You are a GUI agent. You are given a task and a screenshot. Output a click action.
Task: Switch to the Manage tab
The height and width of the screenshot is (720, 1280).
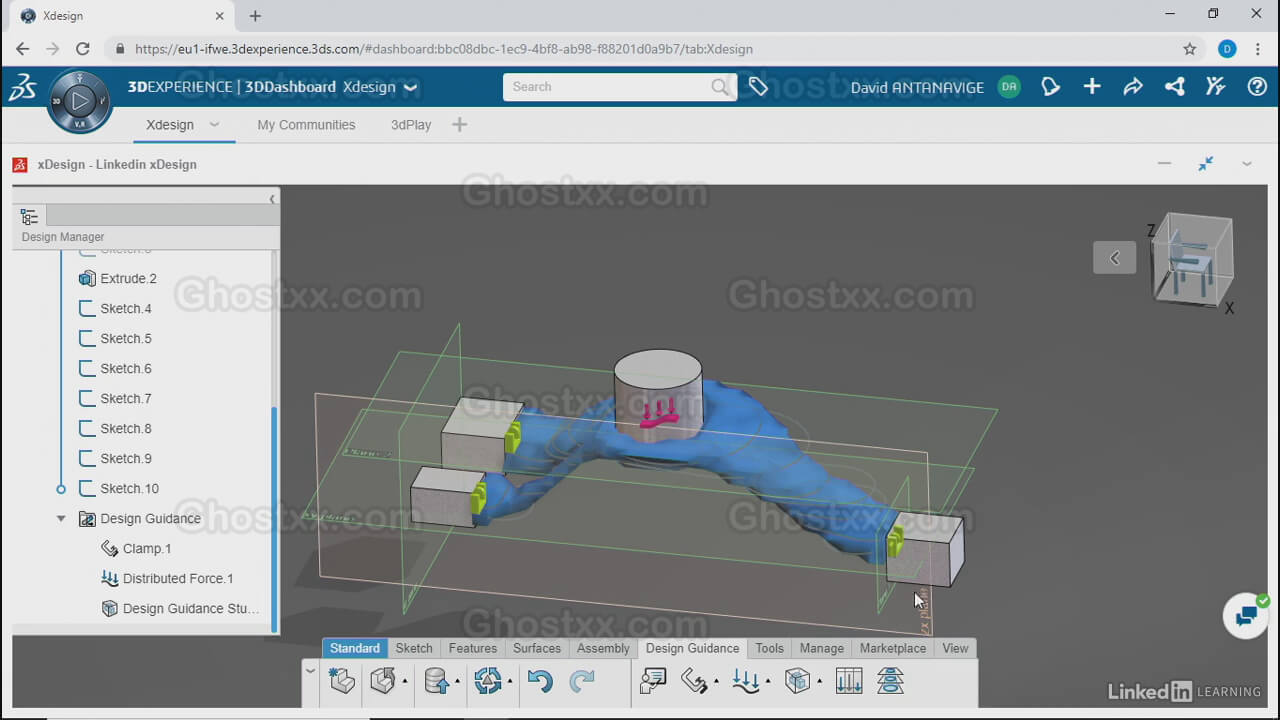coord(822,648)
